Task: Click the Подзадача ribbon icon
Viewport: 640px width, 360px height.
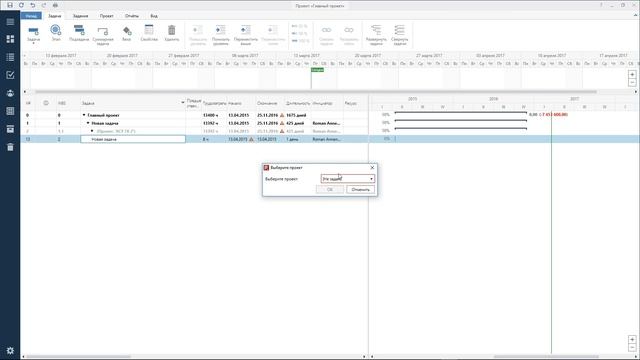Action: [x=79, y=33]
